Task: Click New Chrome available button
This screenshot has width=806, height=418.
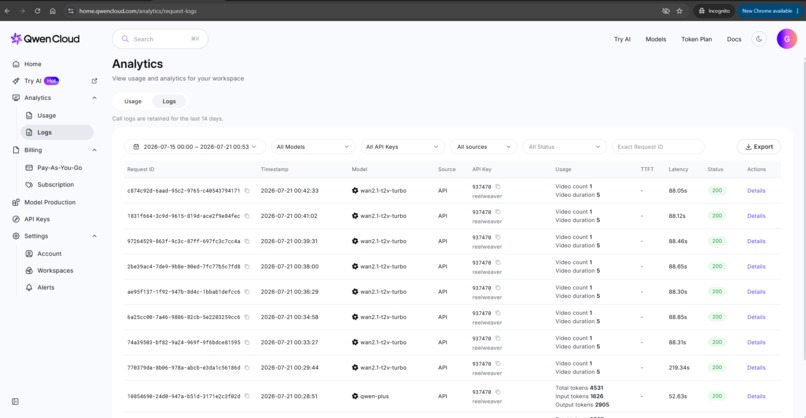Action: [770, 11]
